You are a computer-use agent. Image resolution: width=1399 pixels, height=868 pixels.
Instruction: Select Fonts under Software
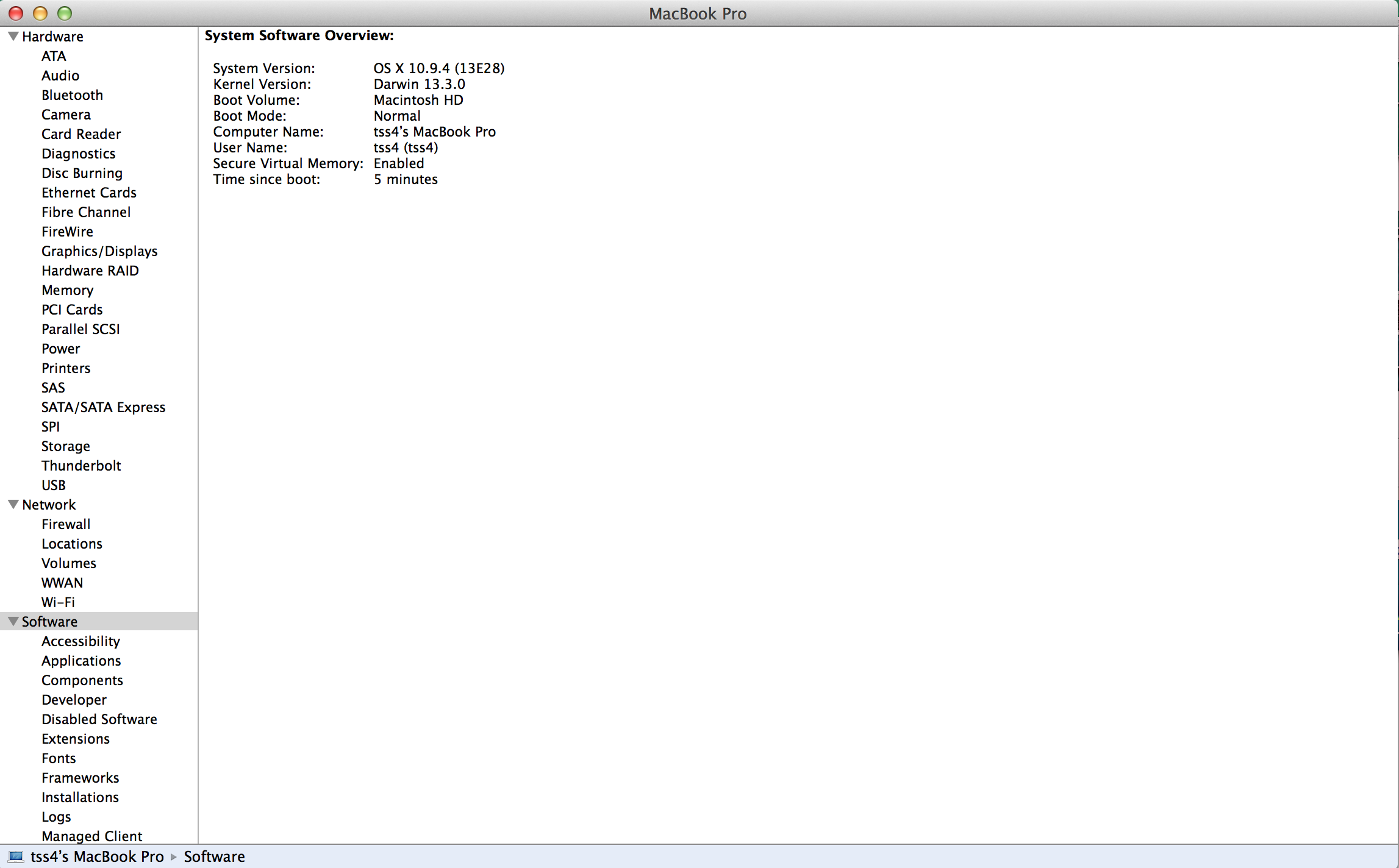[59, 758]
